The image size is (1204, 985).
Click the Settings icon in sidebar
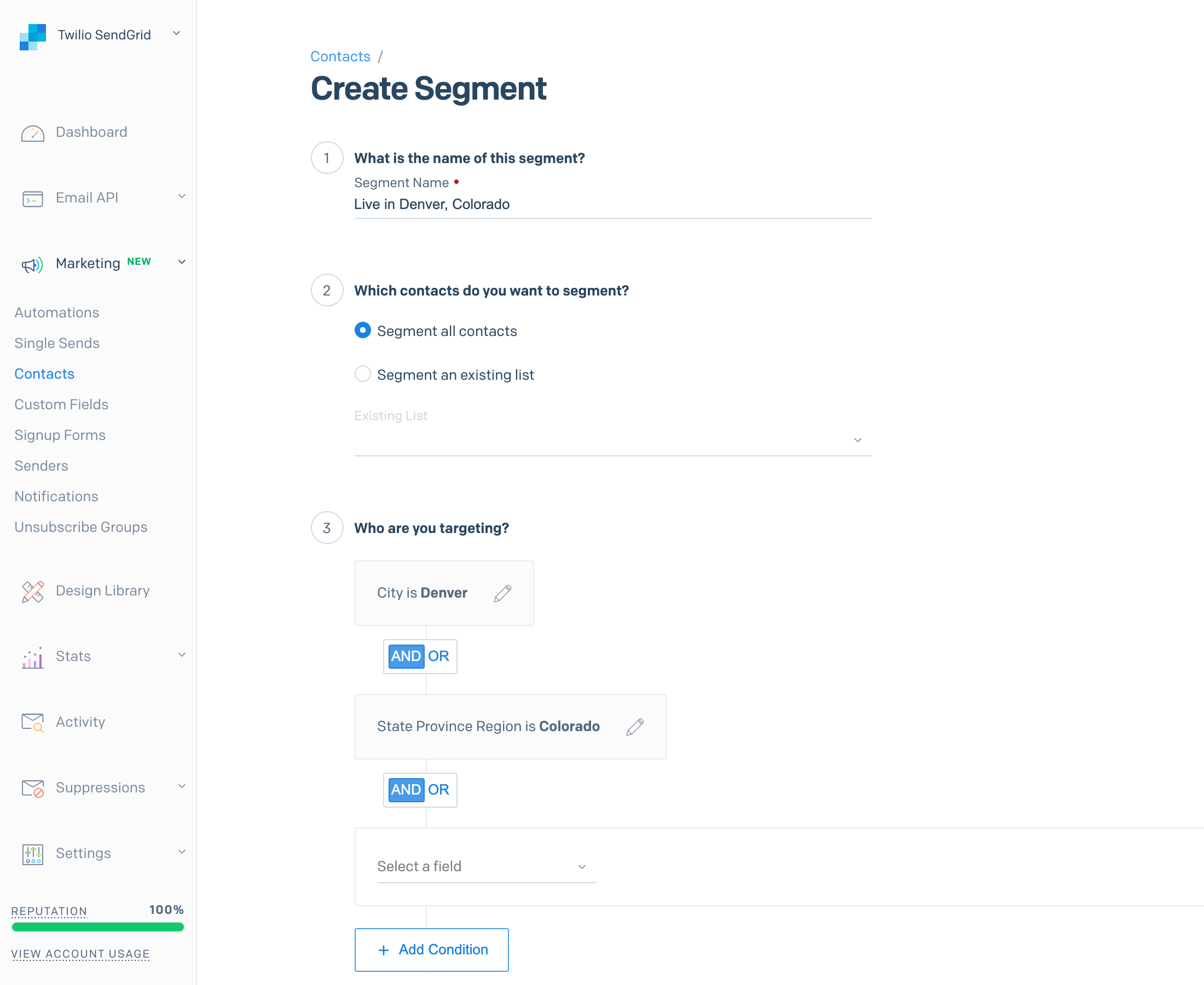33,853
